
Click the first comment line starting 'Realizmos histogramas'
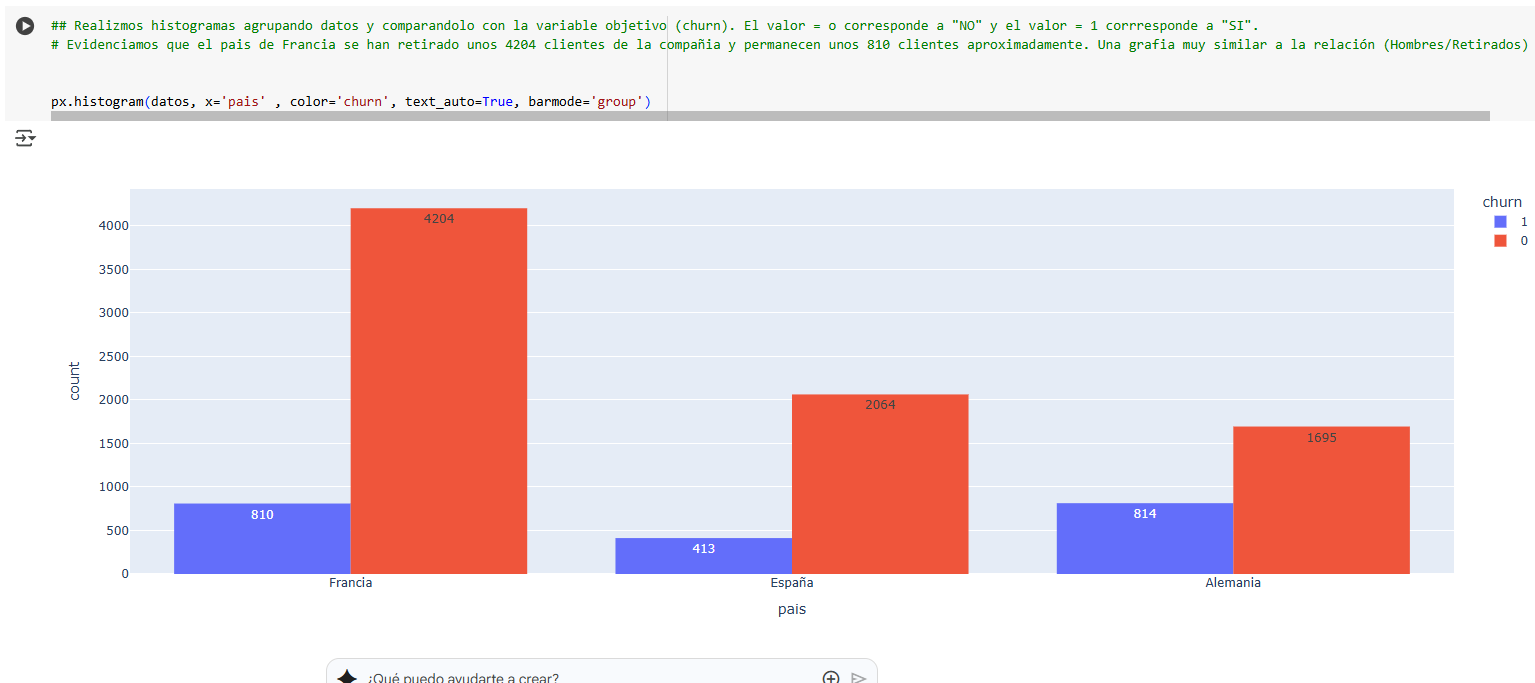[654, 24]
